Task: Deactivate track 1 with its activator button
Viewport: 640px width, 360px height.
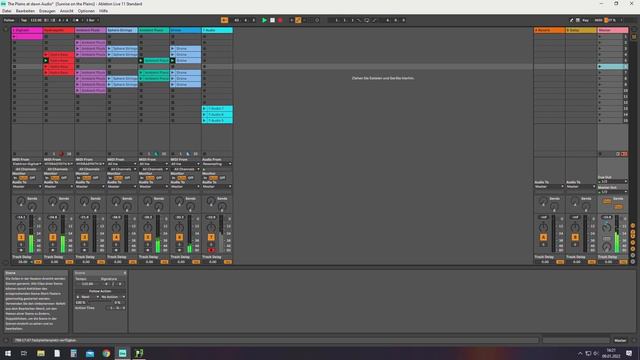Action: pyautogui.click(x=21, y=237)
